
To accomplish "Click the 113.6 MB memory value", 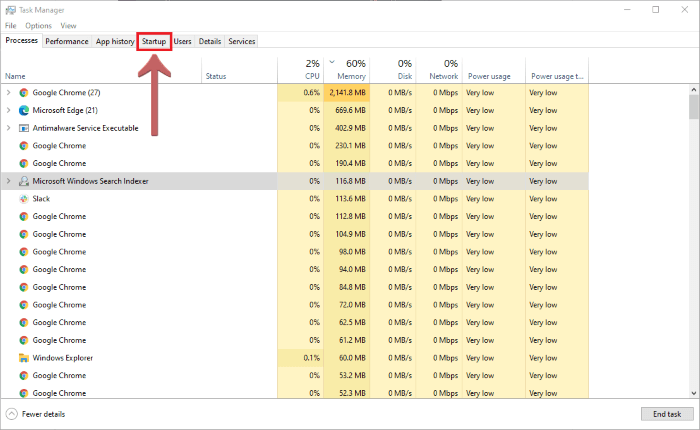I will pos(350,199).
